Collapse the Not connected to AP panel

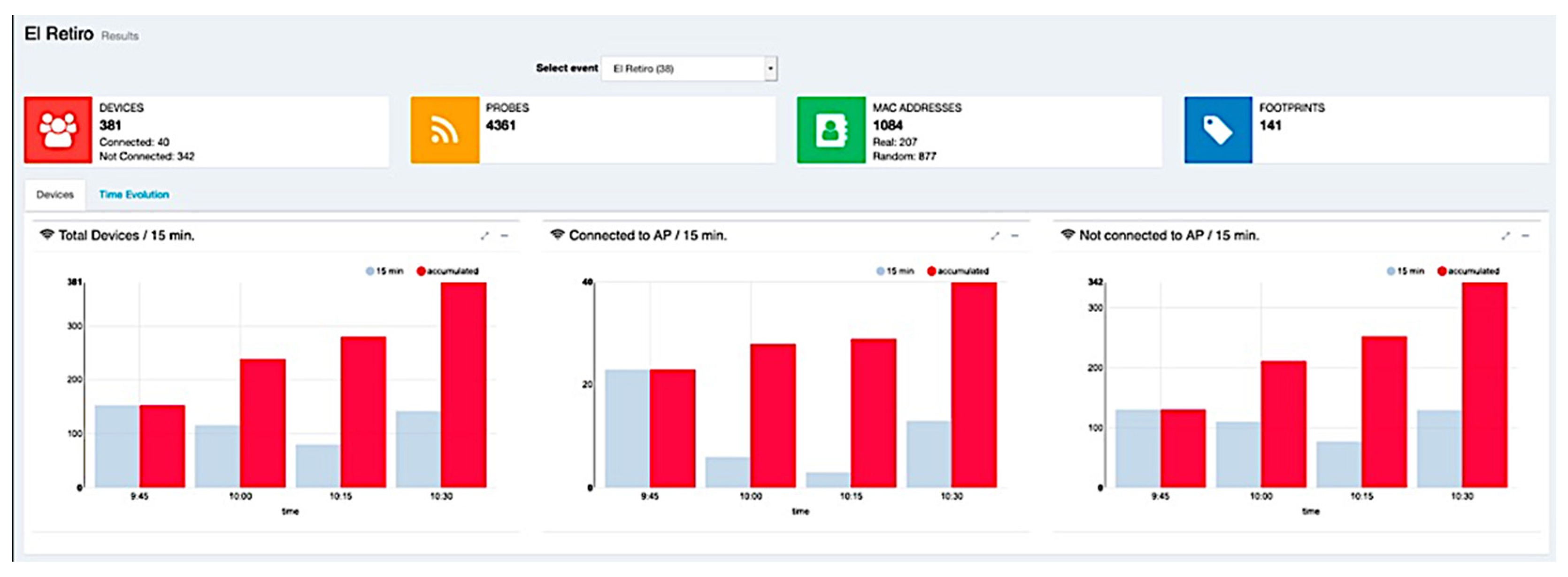pyautogui.click(x=1525, y=236)
